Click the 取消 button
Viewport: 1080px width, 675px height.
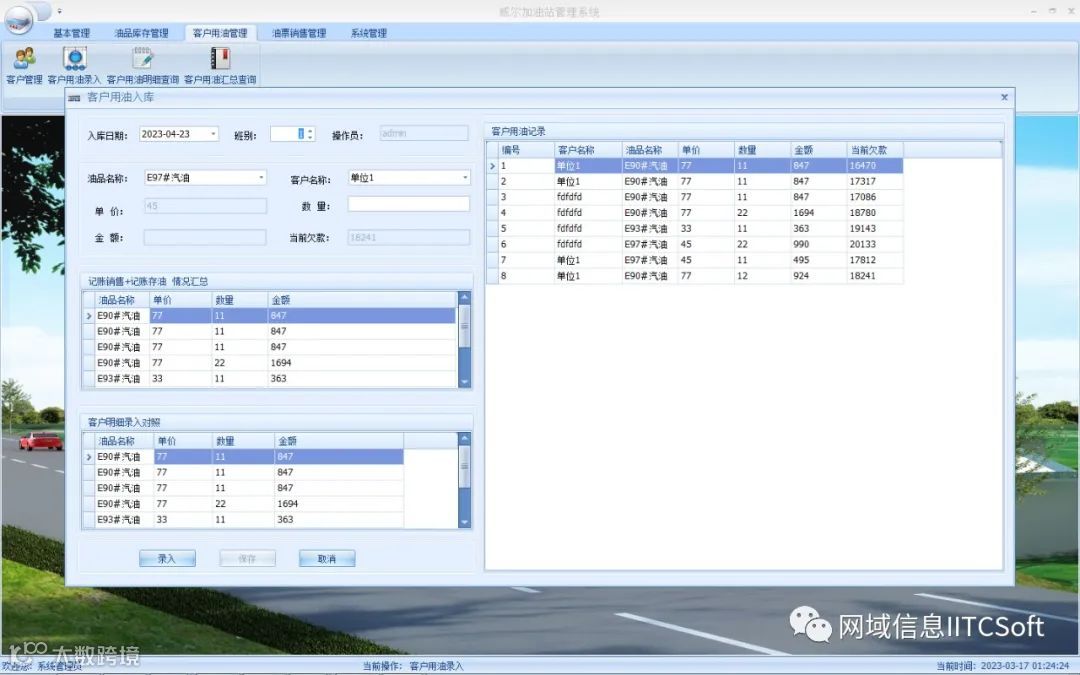tap(327, 559)
